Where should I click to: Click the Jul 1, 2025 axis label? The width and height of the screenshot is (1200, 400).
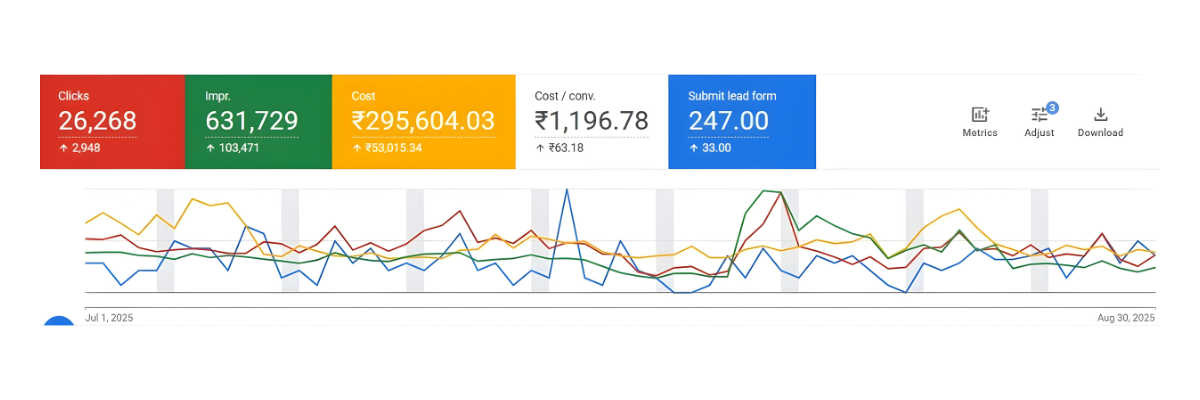point(109,318)
